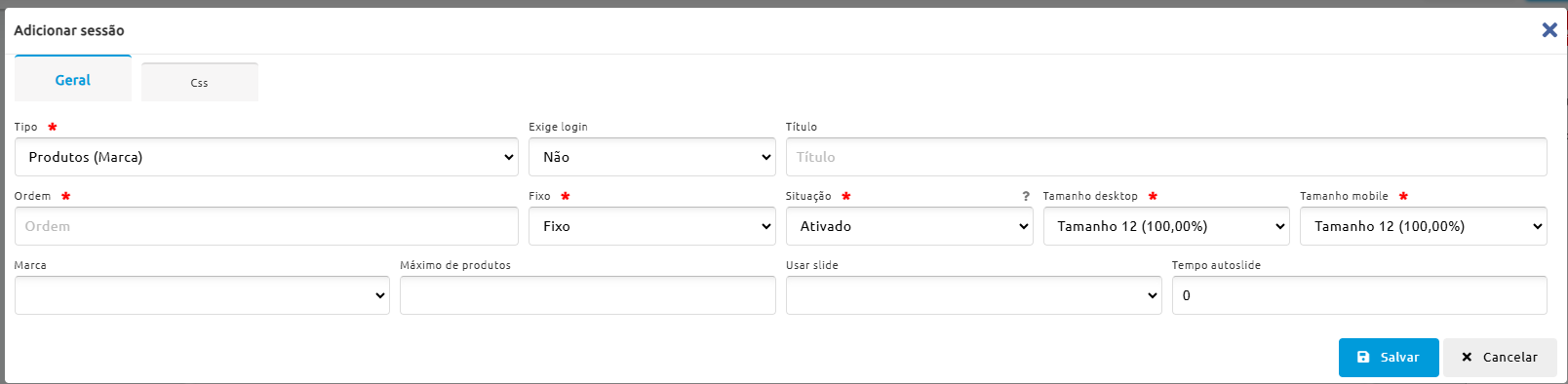The width and height of the screenshot is (1568, 384).
Task: Open the Tamanho mobile size dropdown
Action: pyautogui.click(x=1424, y=226)
